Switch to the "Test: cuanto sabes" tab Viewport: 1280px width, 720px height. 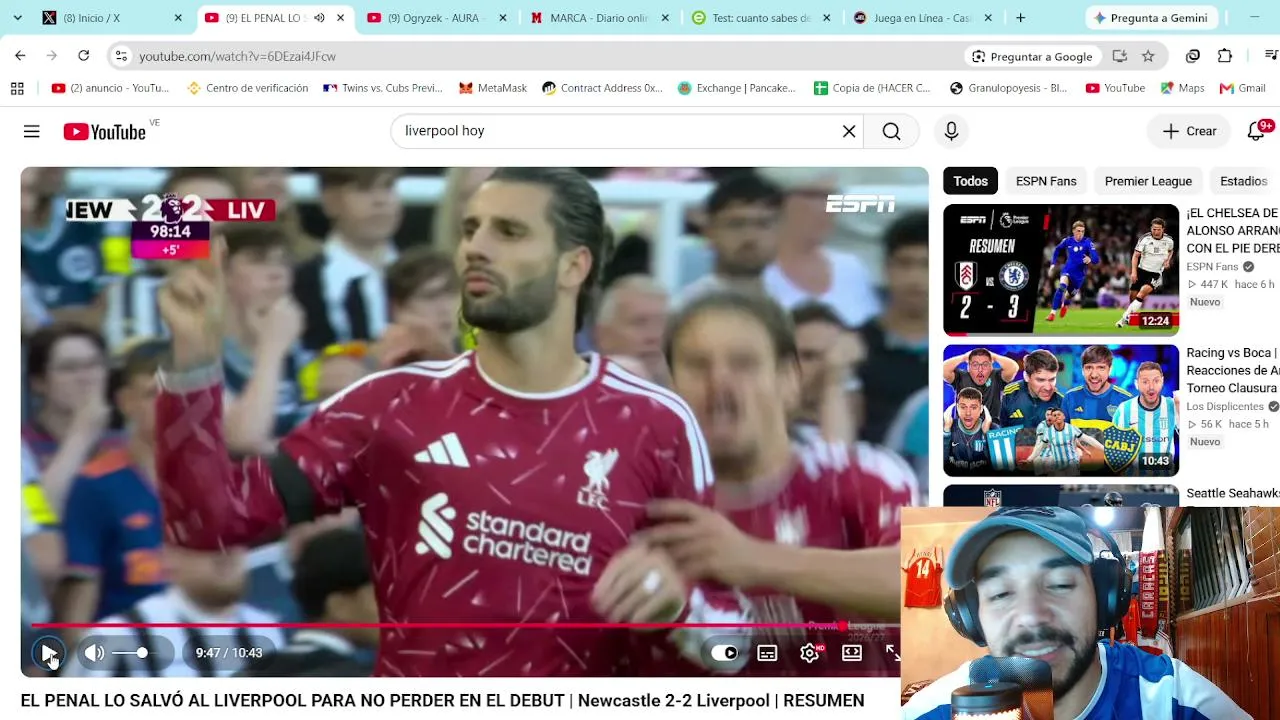[x=761, y=18]
